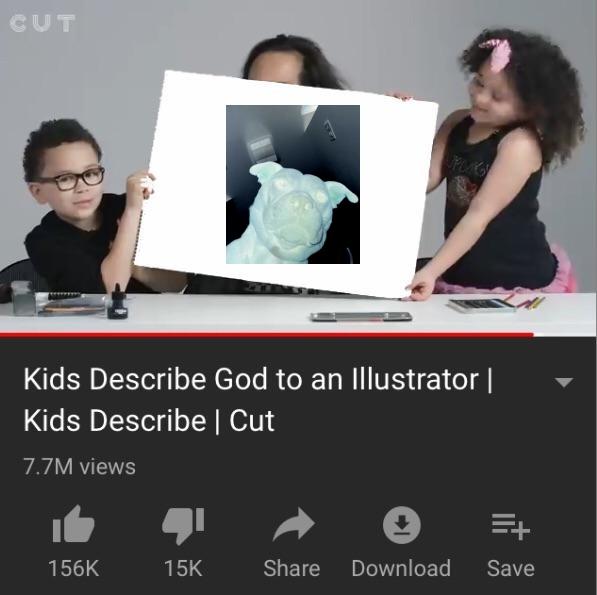This screenshot has width=597, height=595.
Task: Tap the Save label
Action: [x=511, y=568]
